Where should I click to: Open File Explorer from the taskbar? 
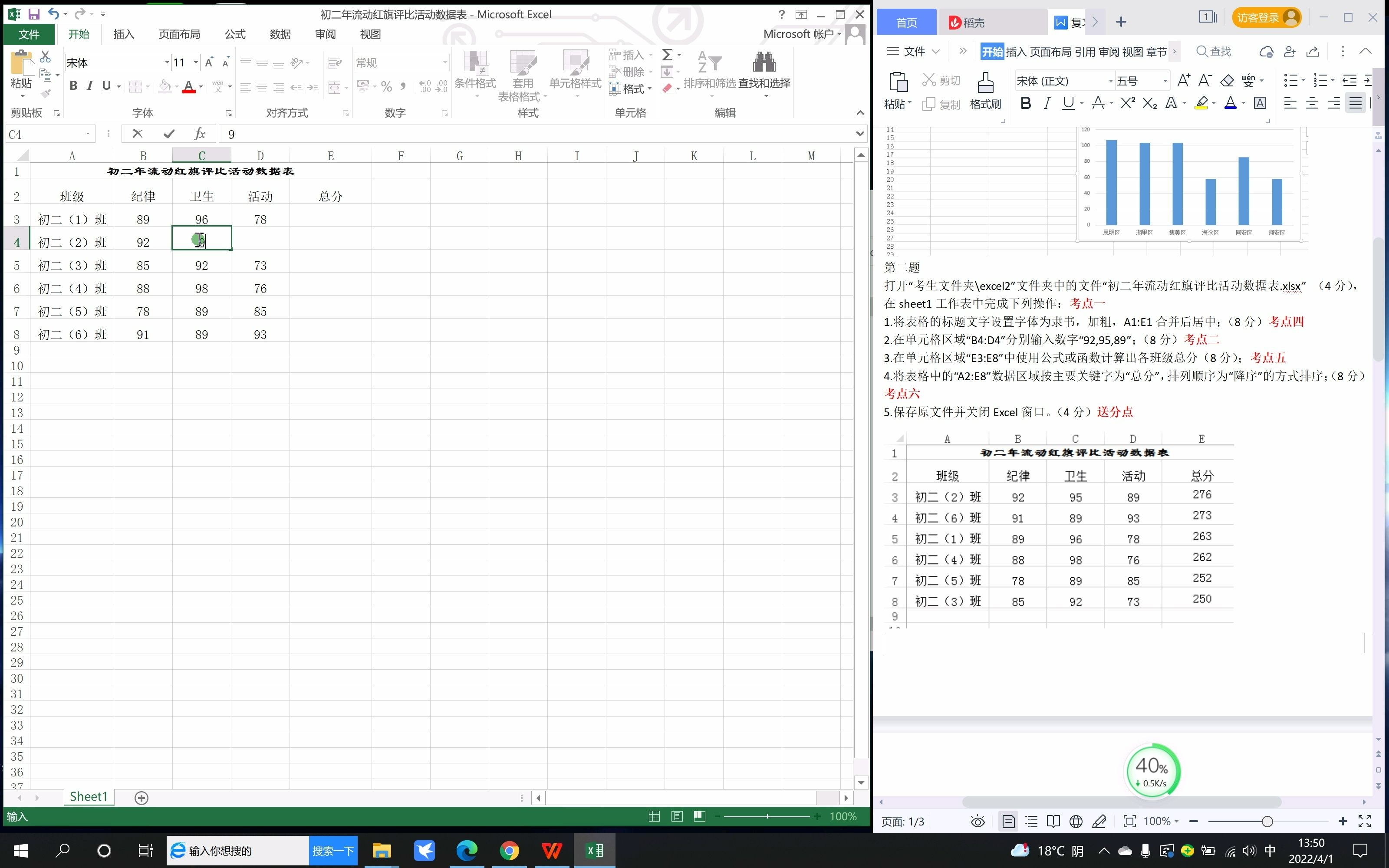tap(382, 850)
